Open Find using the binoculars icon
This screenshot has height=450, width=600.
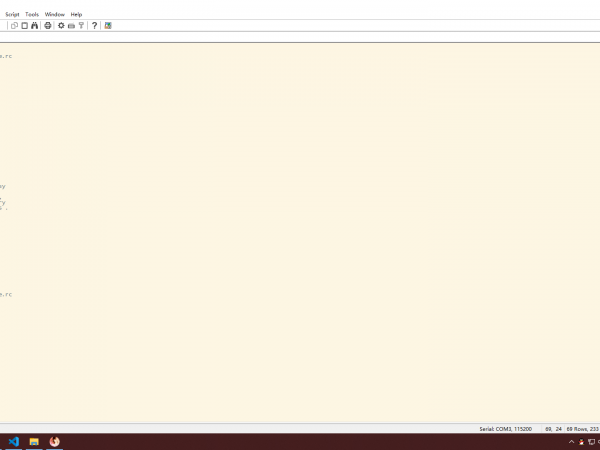(34, 25)
